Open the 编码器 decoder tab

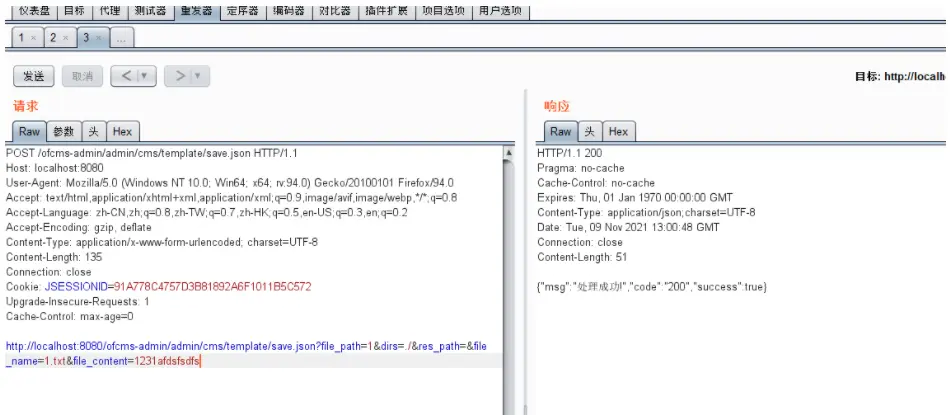pyautogui.click(x=290, y=10)
